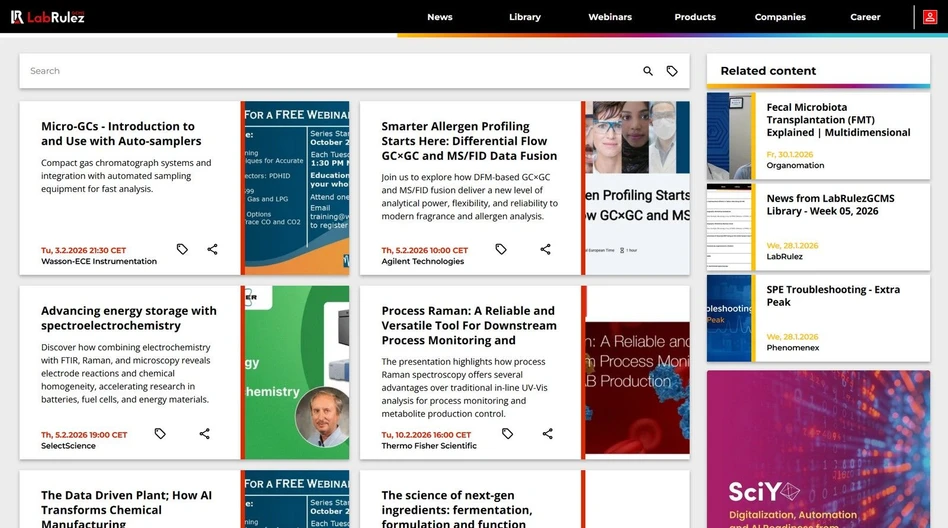Click Organomation company name
The height and width of the screenshot is (528, 948).
(795, 165)
